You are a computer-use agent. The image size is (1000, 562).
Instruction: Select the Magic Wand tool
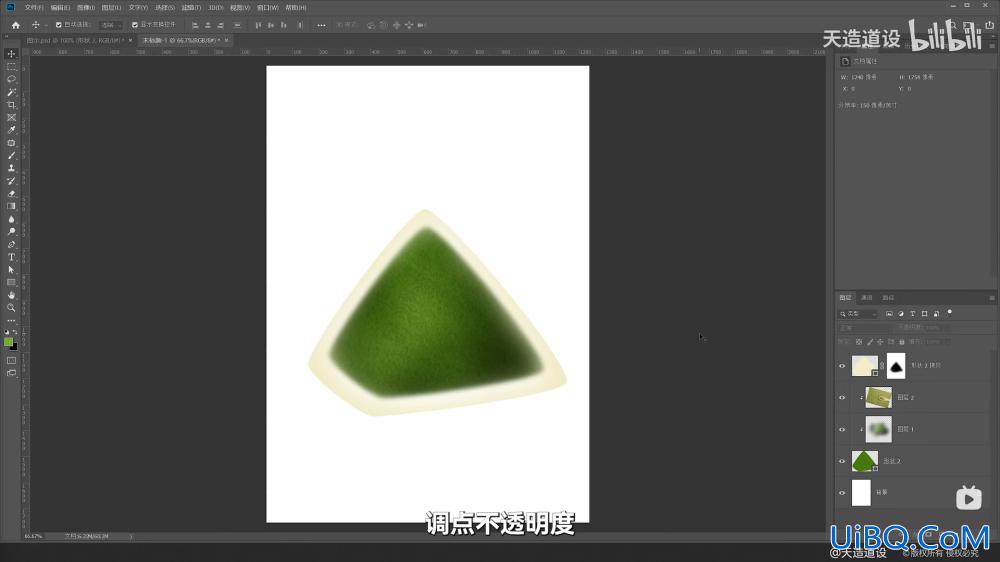(x=11, y=92)
